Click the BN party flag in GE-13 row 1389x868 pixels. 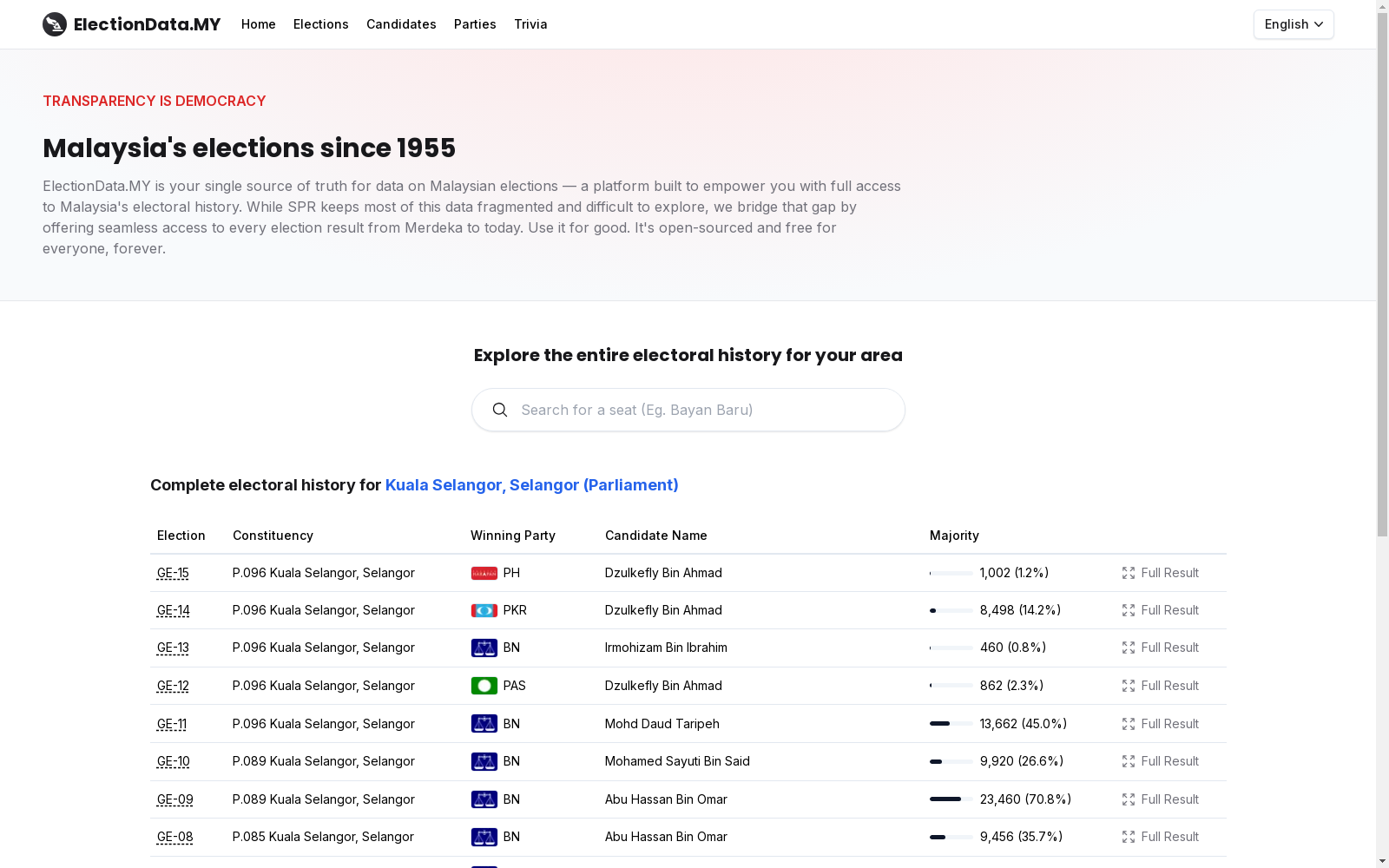[484, 648]
